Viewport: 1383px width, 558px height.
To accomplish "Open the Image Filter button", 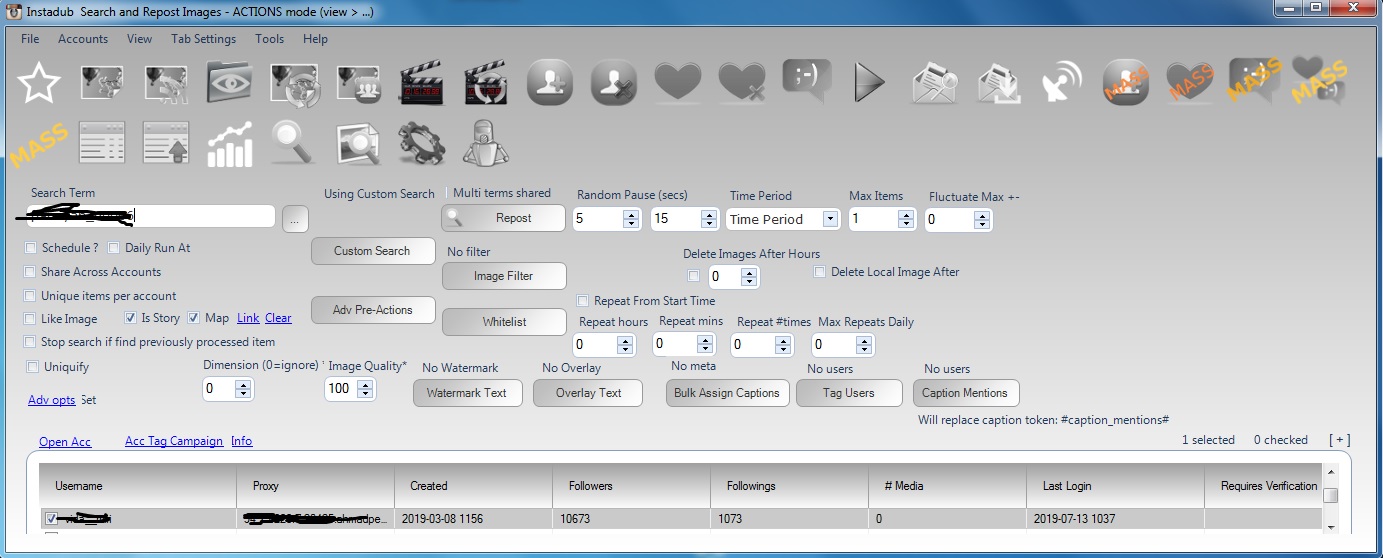I will click(503, 276).
